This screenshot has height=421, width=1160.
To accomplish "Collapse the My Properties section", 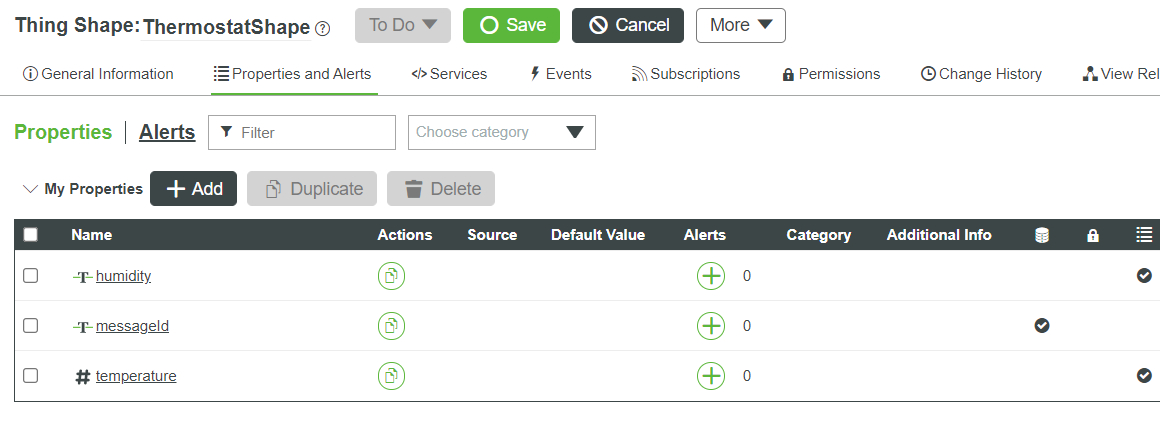I will (x=30, y=189).
